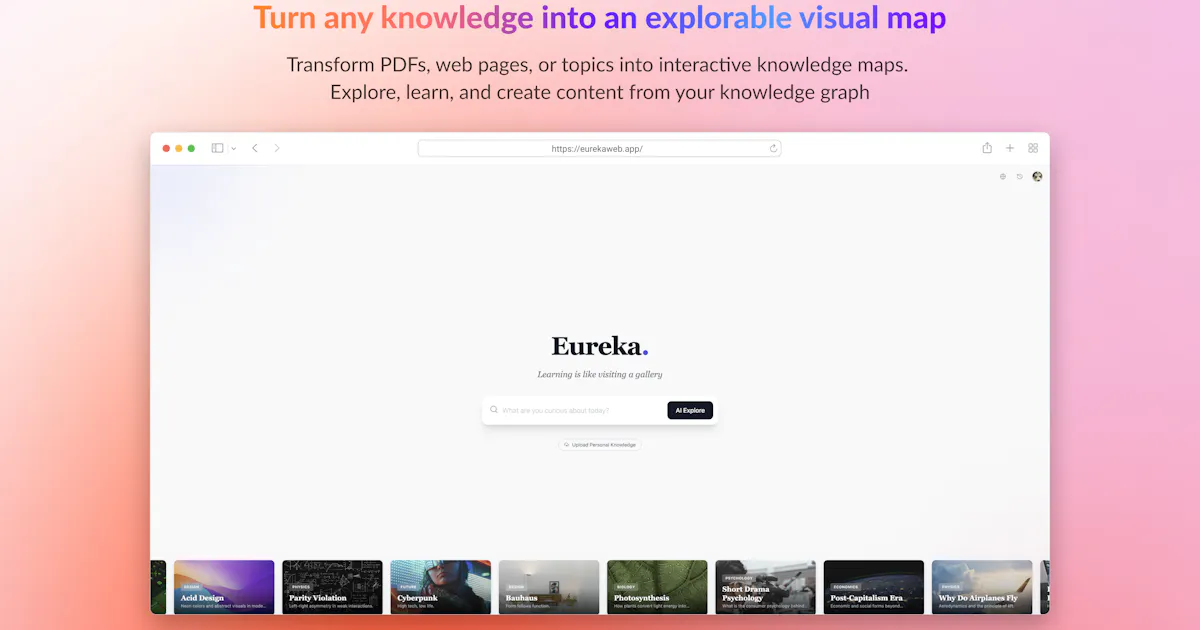The image size is (1200, 630).
Task: Open the Why Do Airplanes Fly card
Action: click(x=982, y=587)
